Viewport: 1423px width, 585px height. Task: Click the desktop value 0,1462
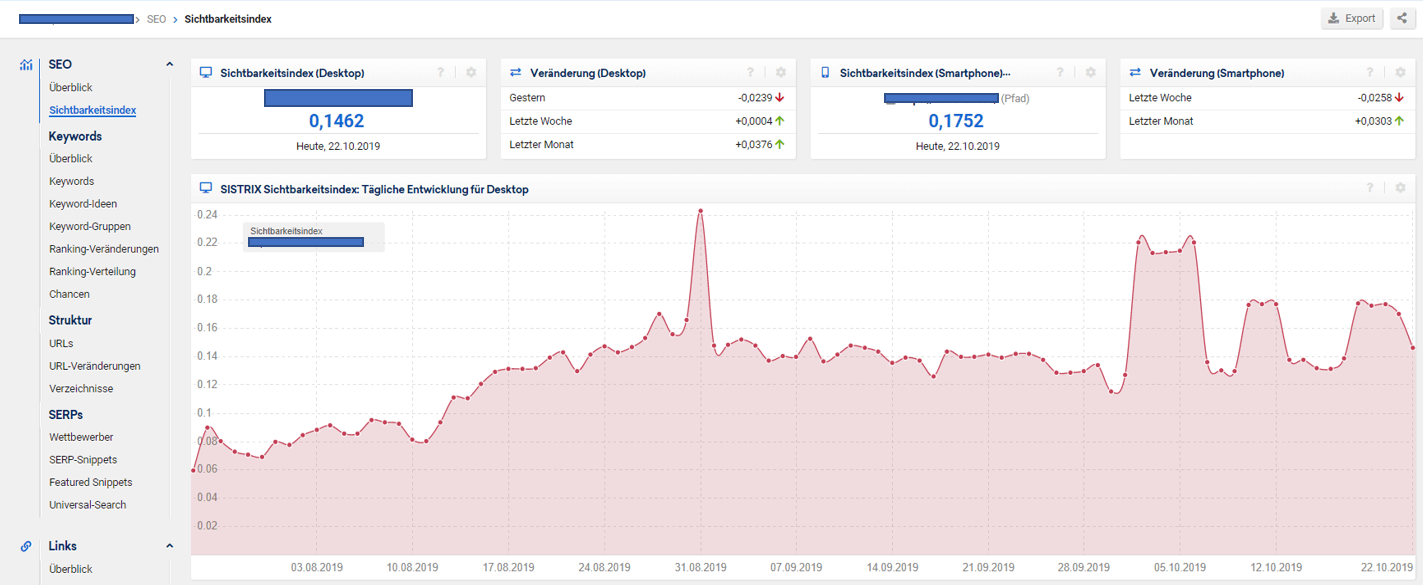(336, 121)
